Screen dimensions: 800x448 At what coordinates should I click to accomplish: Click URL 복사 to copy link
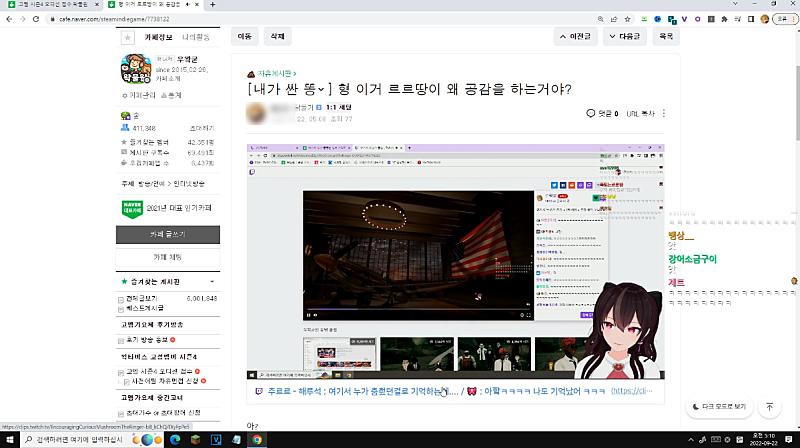point(639,114)
